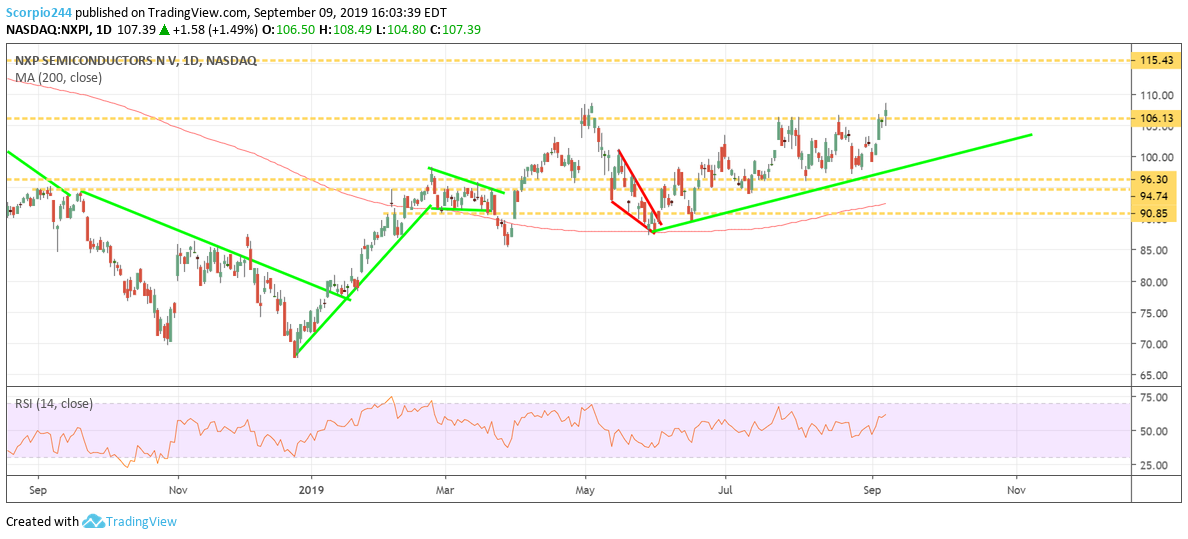Click the C:107.39 closing price value
1188x539 pixels.
(453, 30)
